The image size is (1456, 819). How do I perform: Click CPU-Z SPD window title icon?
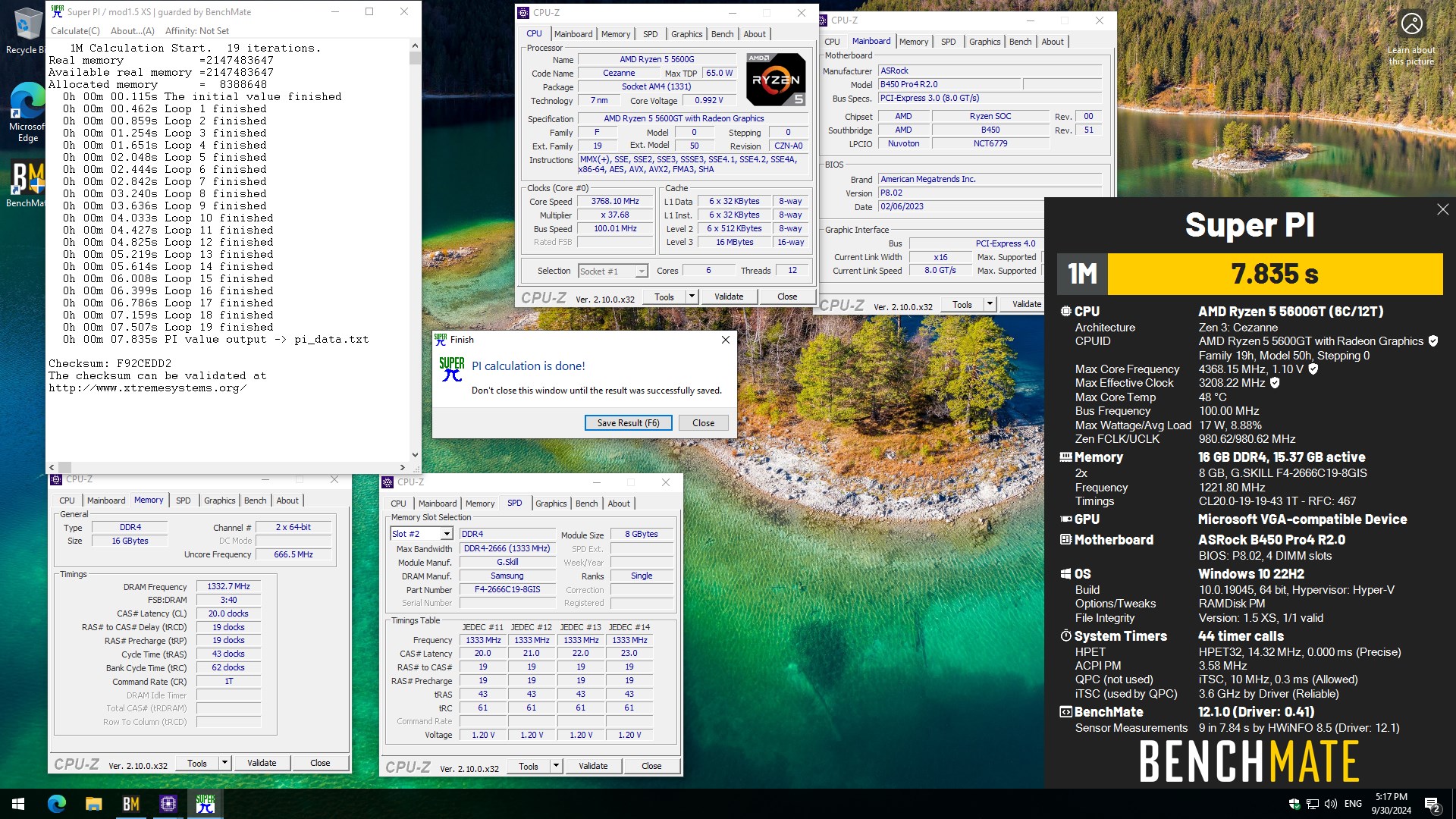tap(388, 482)
